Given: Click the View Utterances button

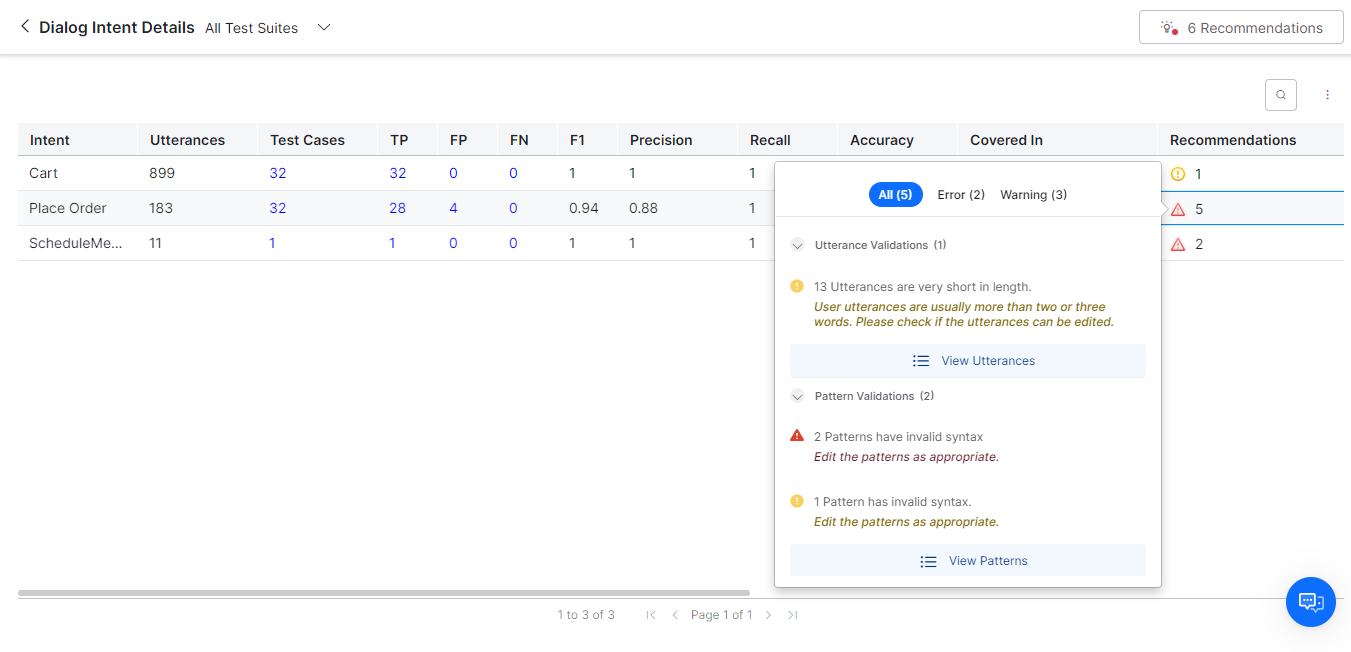Looking at the screenshot, I should coord(967,361).
